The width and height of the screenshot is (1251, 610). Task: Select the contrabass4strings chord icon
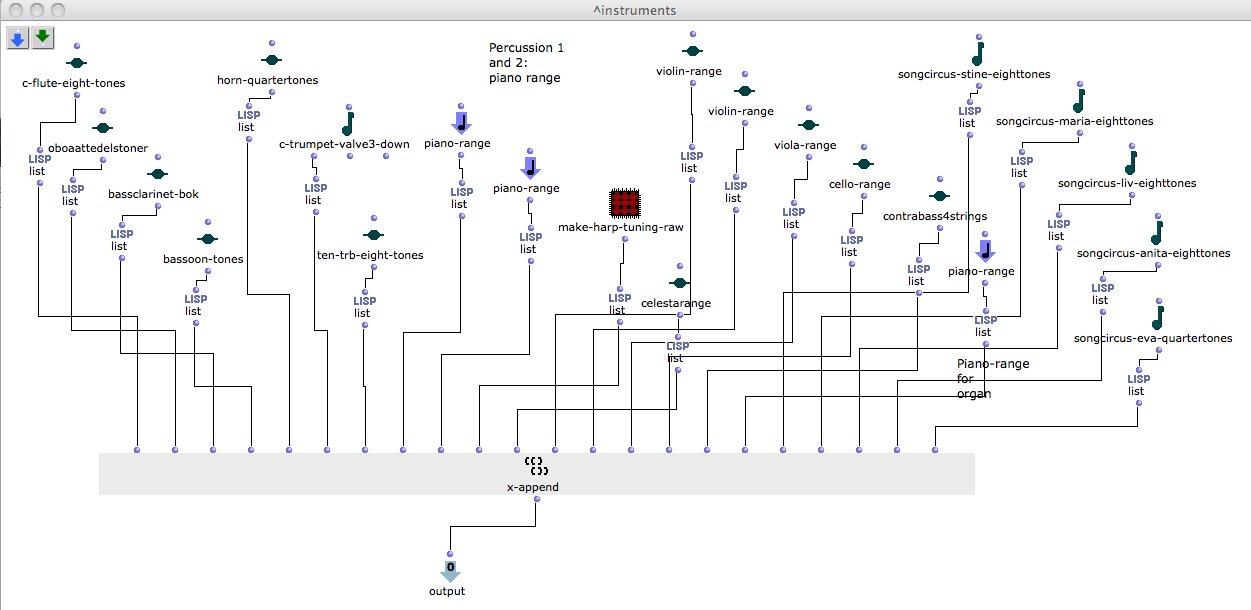(938, 196)
